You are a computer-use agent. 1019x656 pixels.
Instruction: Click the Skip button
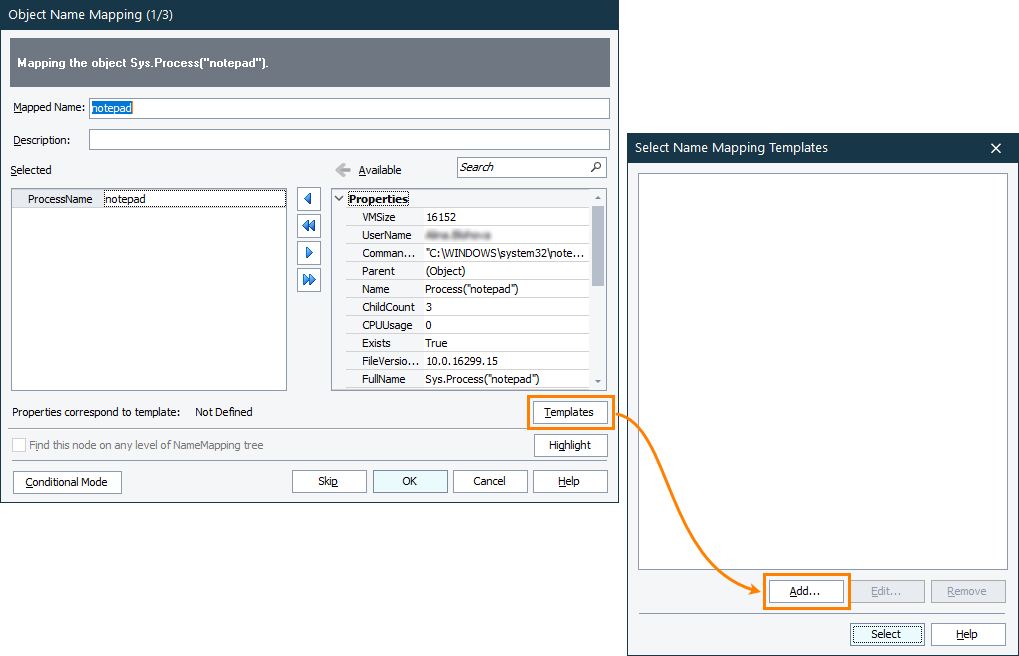328,481
